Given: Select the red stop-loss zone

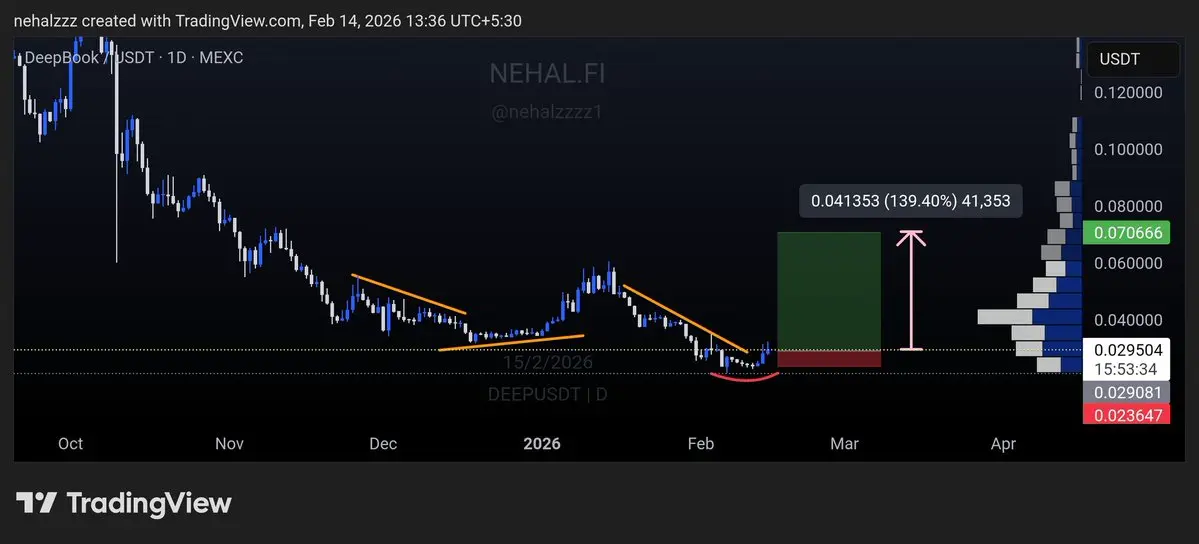Looking at the screenshot, I should 829,358.
